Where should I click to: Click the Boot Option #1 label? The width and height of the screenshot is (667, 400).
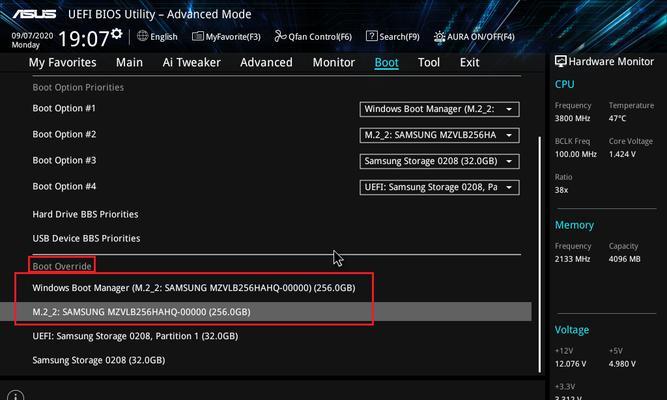(64, 108)
